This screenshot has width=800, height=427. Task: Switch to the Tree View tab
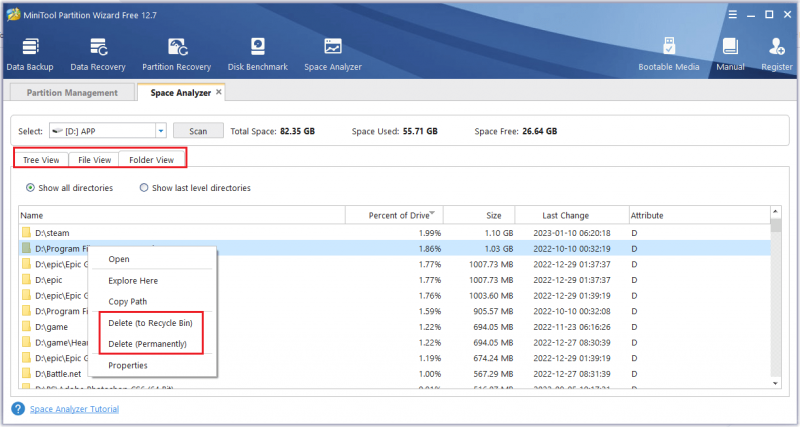pyautogui.click(x=41, y=160)
